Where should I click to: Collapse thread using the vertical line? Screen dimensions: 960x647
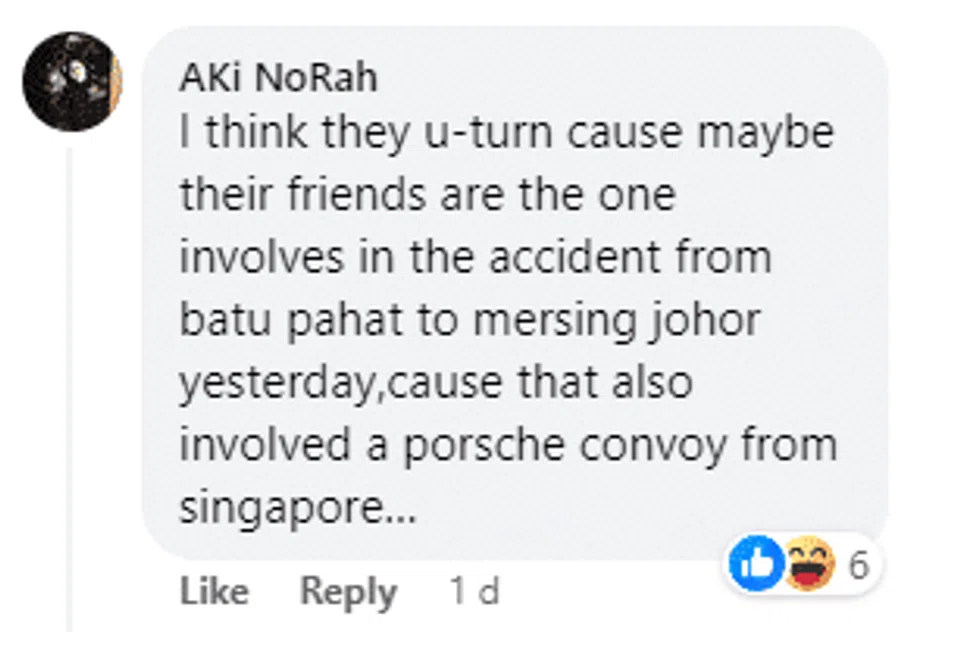point(69,389)
